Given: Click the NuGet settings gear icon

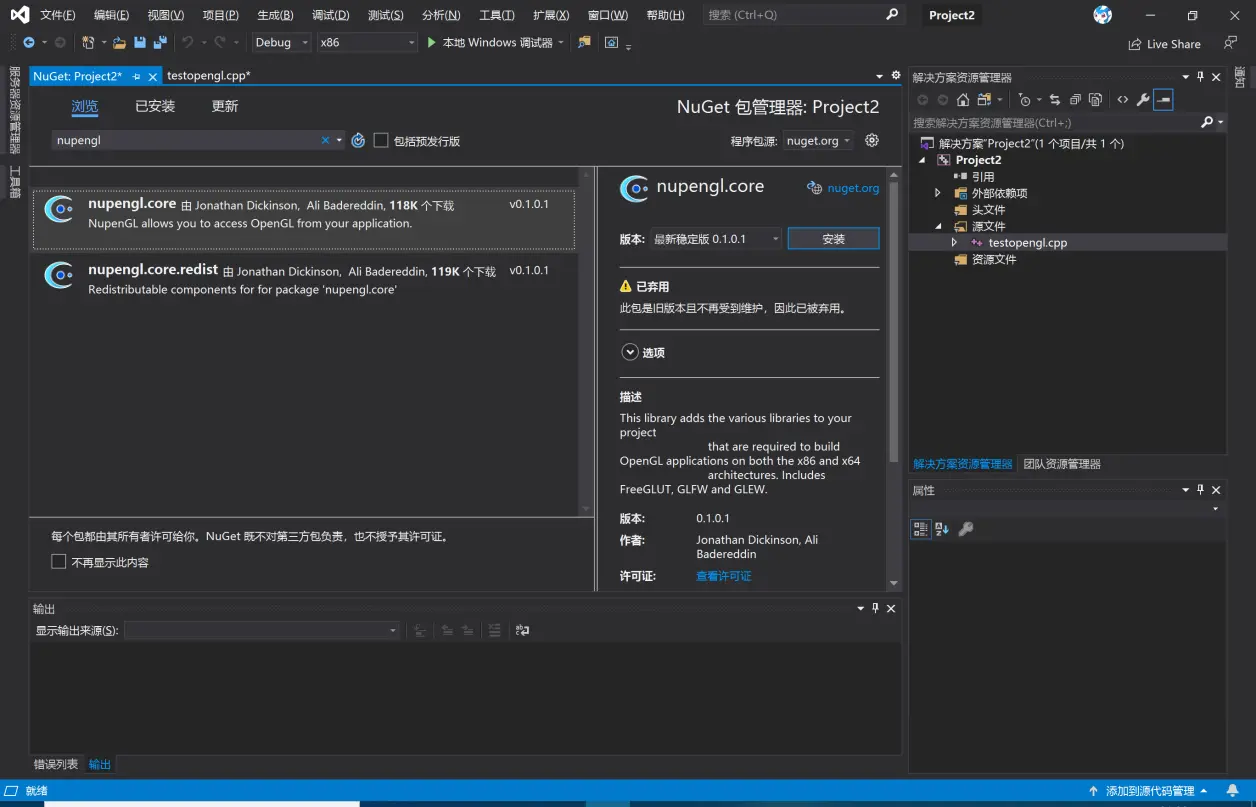Looking at the screenshot, I should (872, 141).
